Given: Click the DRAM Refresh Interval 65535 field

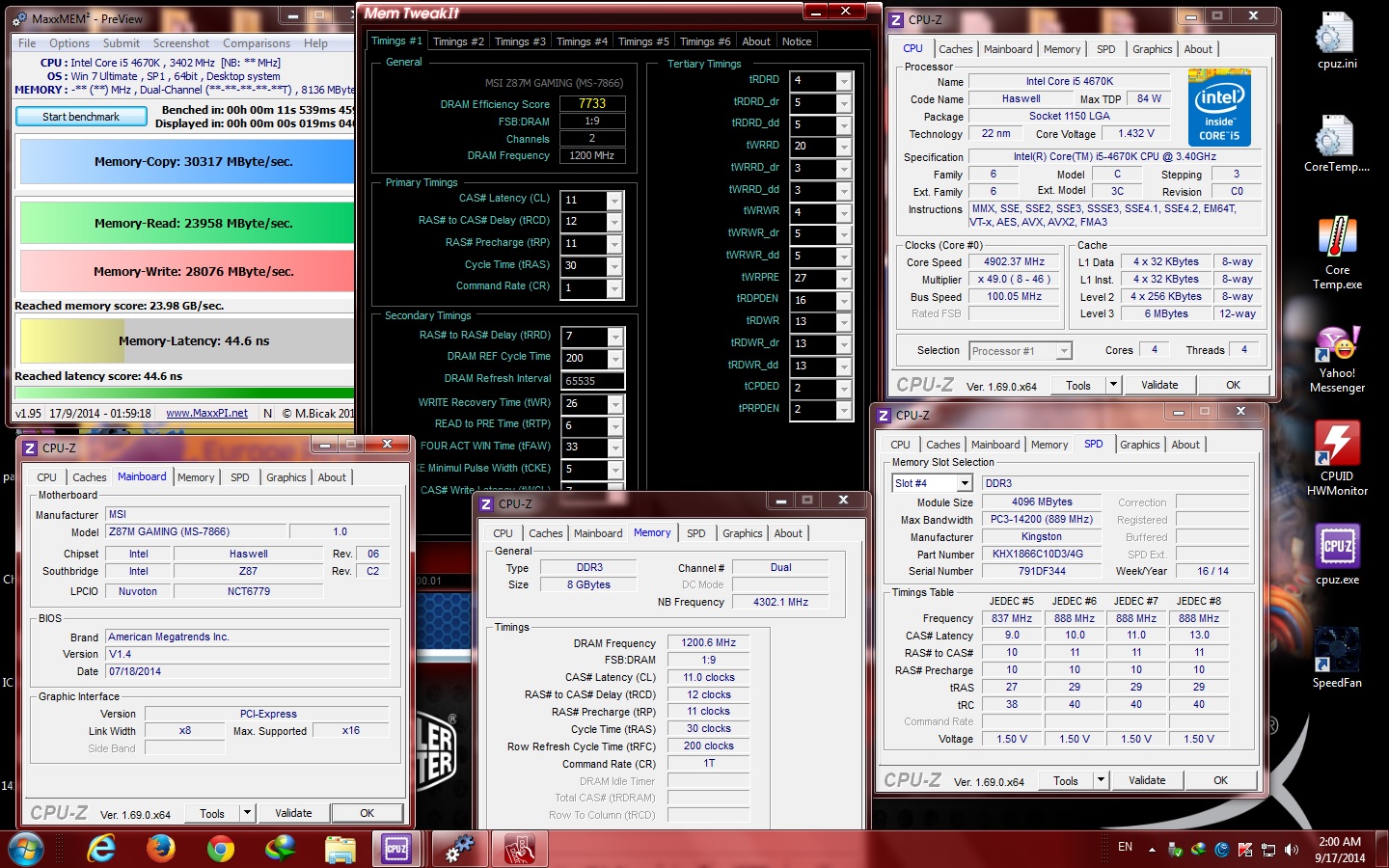Looking at the screenshot, I should (591, 381).
